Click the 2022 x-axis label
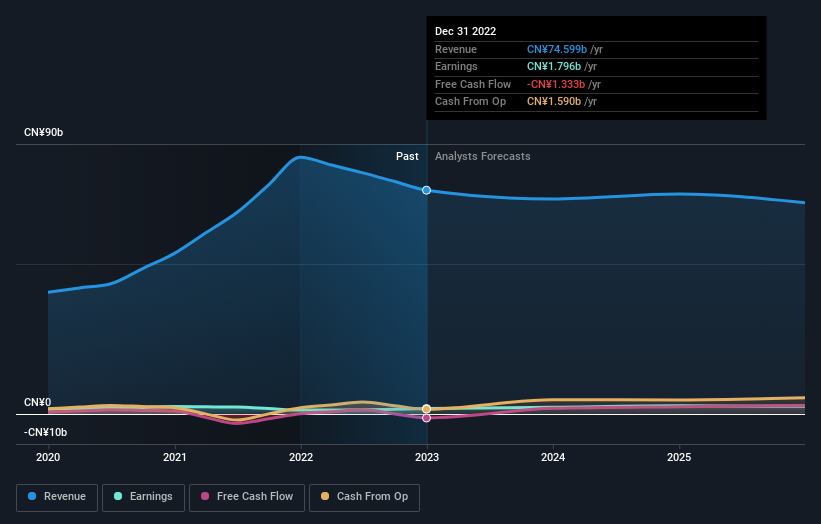The height and width of the screenshot is (524, 821). (x=301, y=457)
